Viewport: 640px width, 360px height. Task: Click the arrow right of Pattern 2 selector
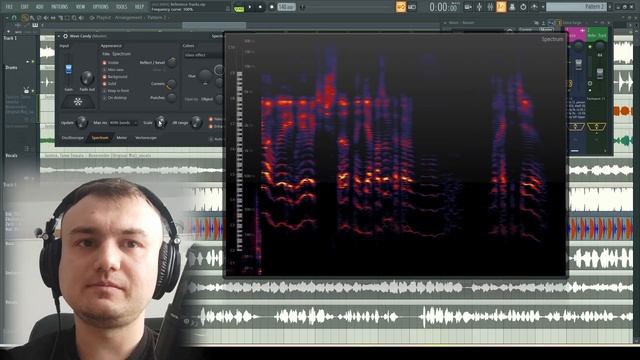(x=610, y=7)
